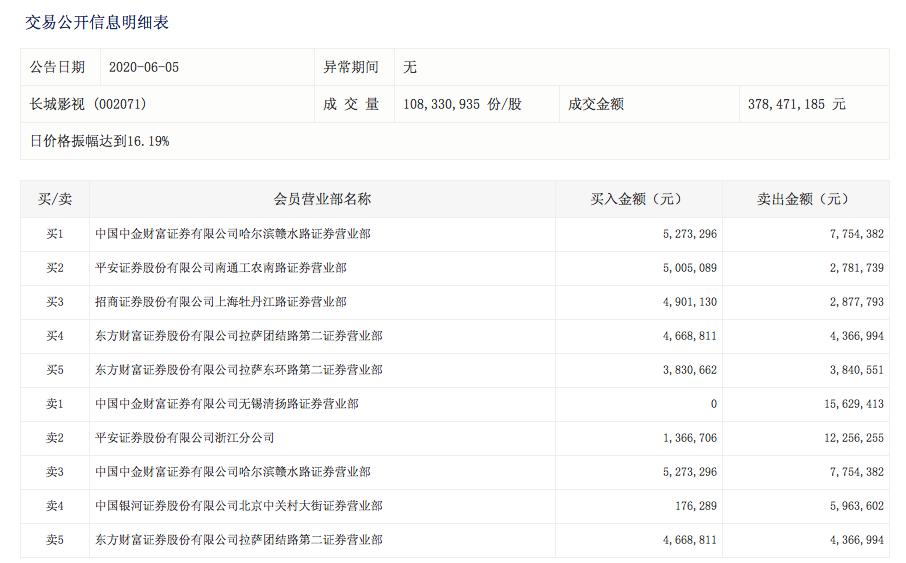This screenshot has width=906, height=563.
Task: Select the sell amount 12,256,255
Action: (854, 438)
